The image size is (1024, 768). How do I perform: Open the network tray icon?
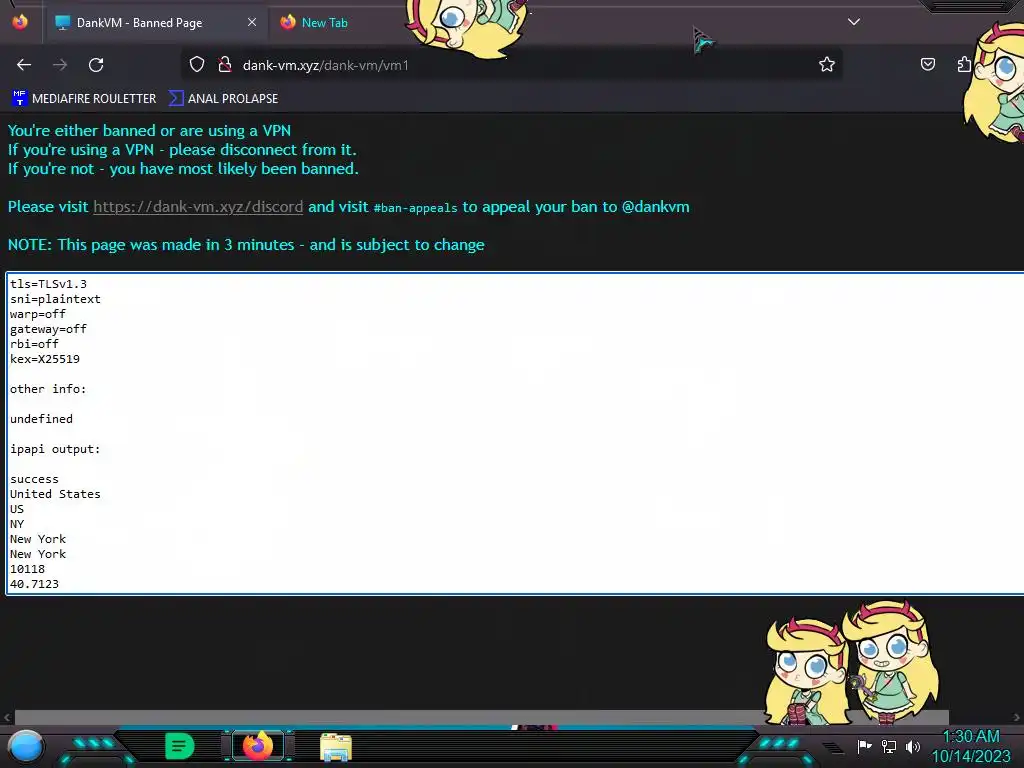[x=889, y=746]
